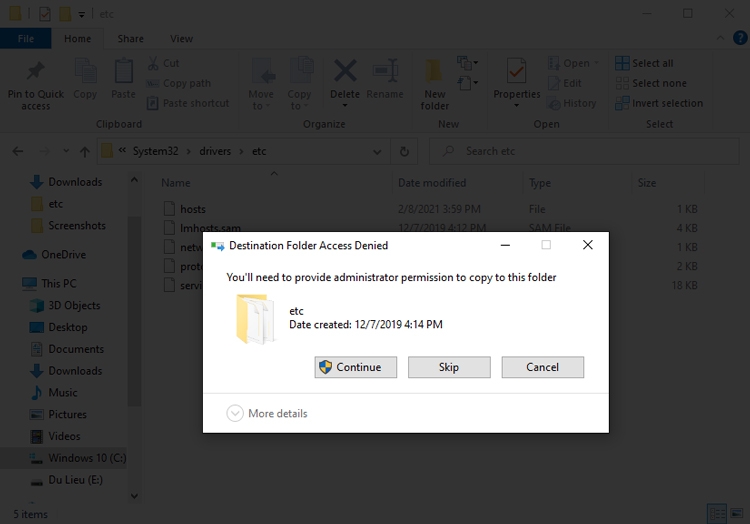The width and height of the screenshot is (750, 524).
Task: Click the Up one level arrow
Action: tap(85, 152)
